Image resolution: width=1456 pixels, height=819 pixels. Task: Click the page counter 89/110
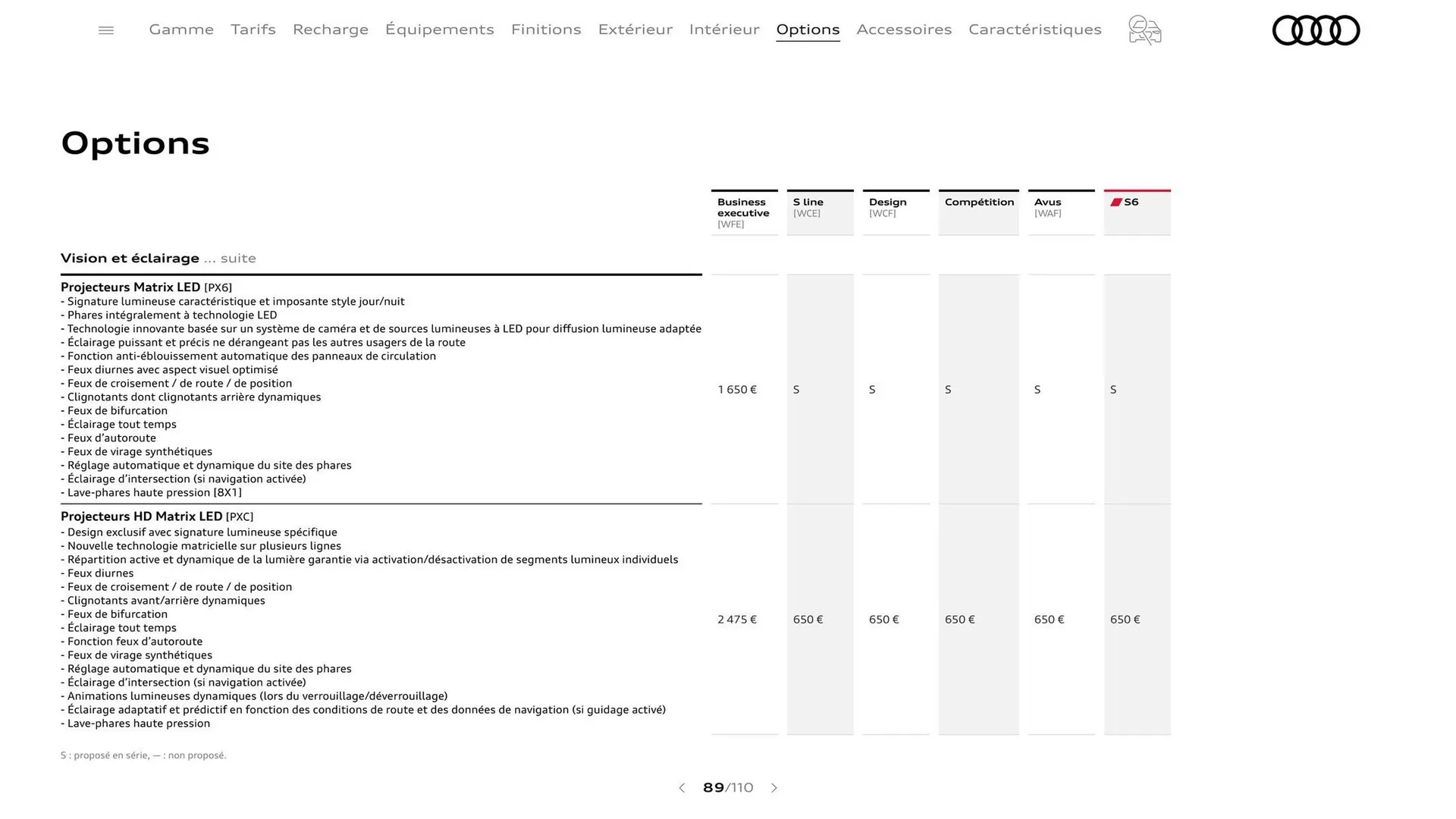pyautogui.click(x=728, y=788)
